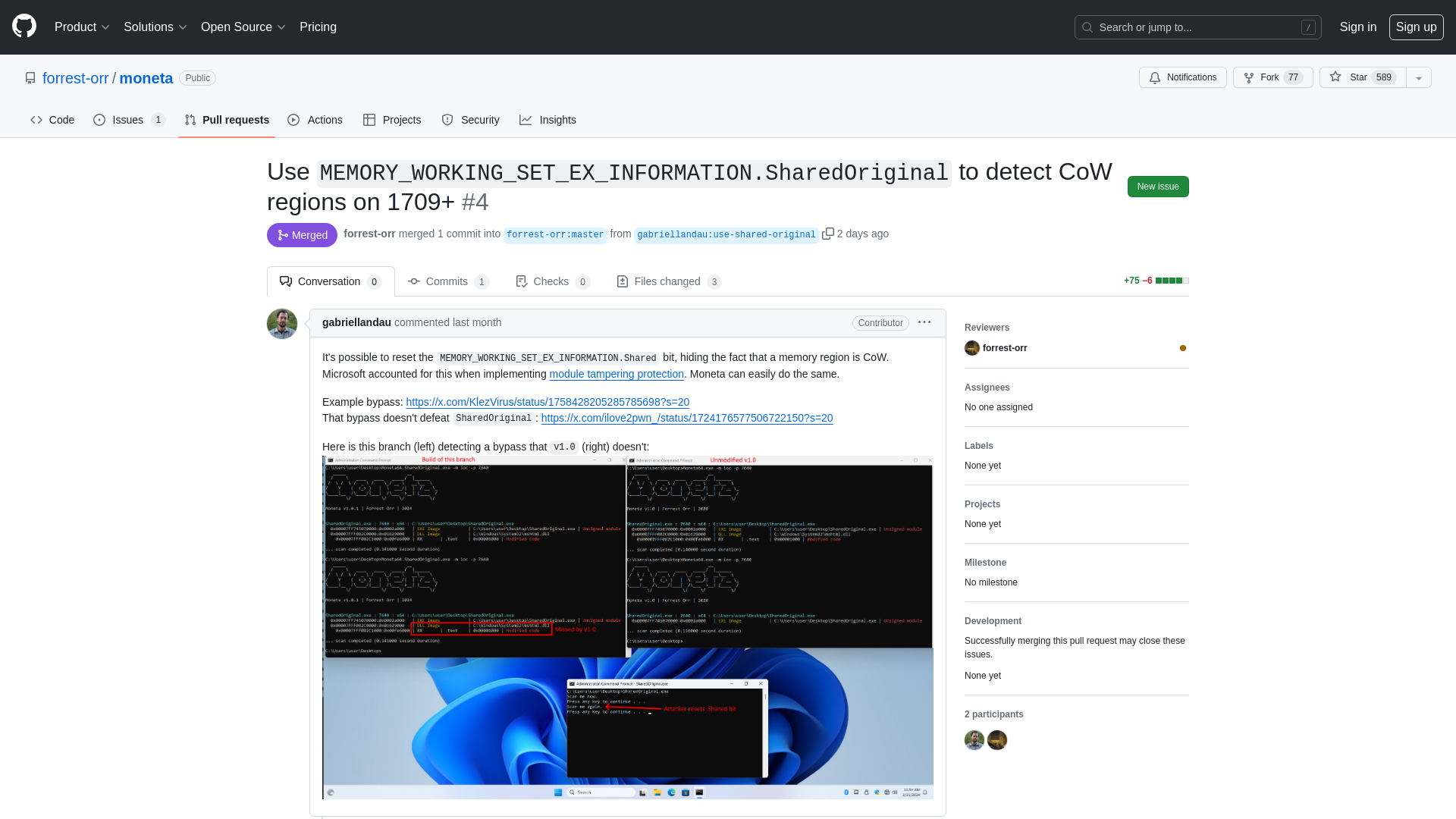
Task: Expand the Solutions menu
Action: tap(155, 27)
